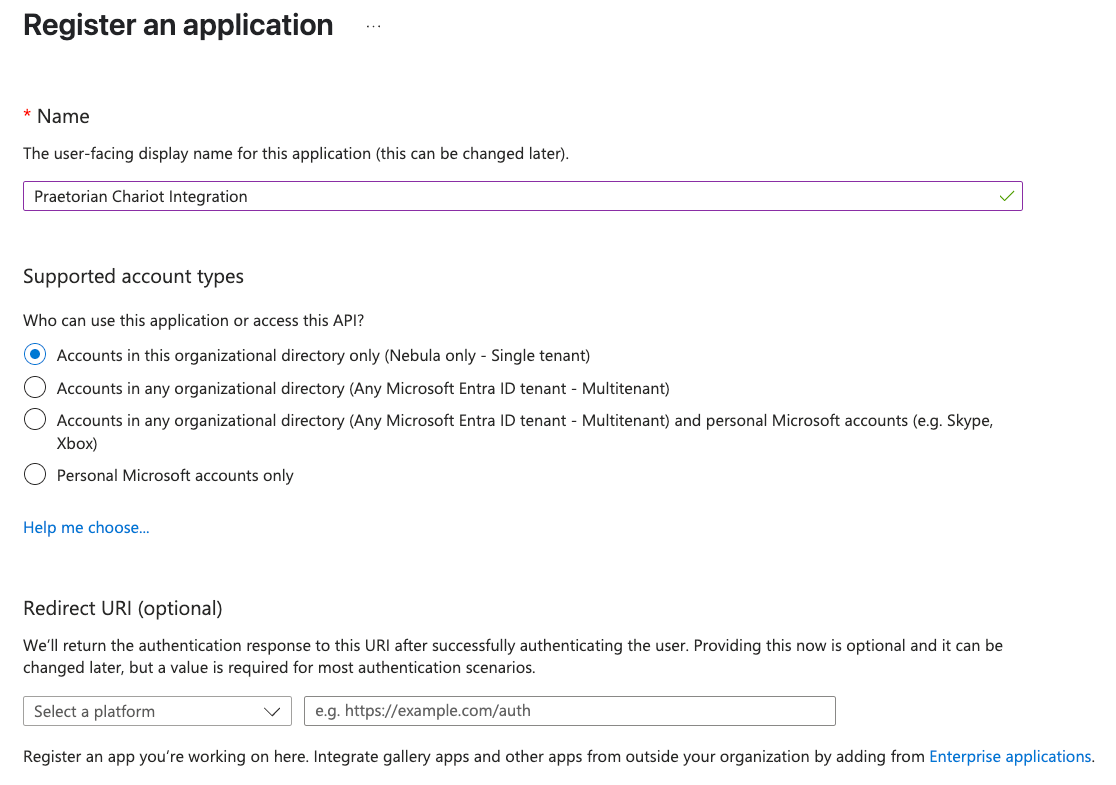Select single tenant organizational directory only option

point(35,354)
